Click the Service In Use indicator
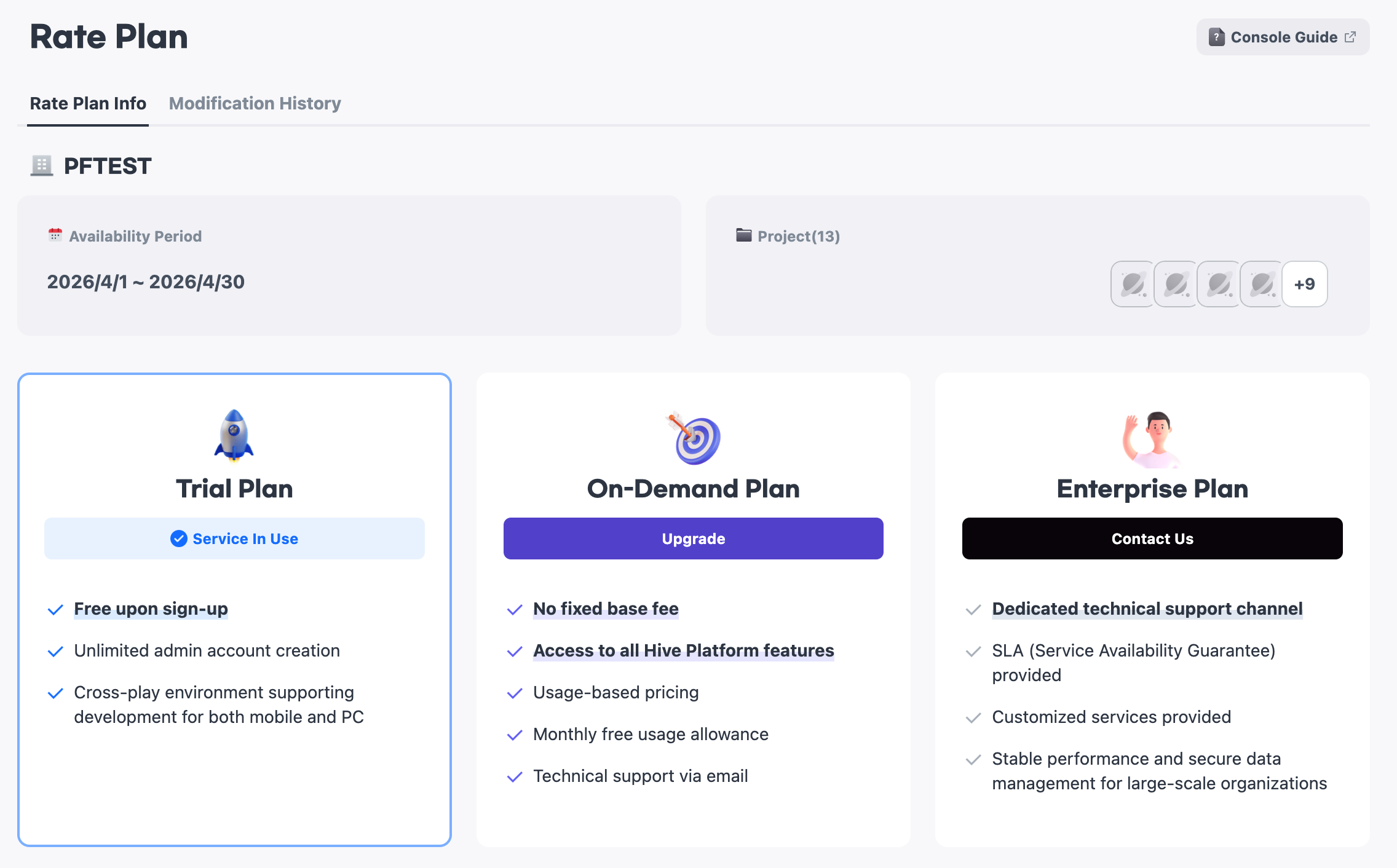 click(234, 539)
